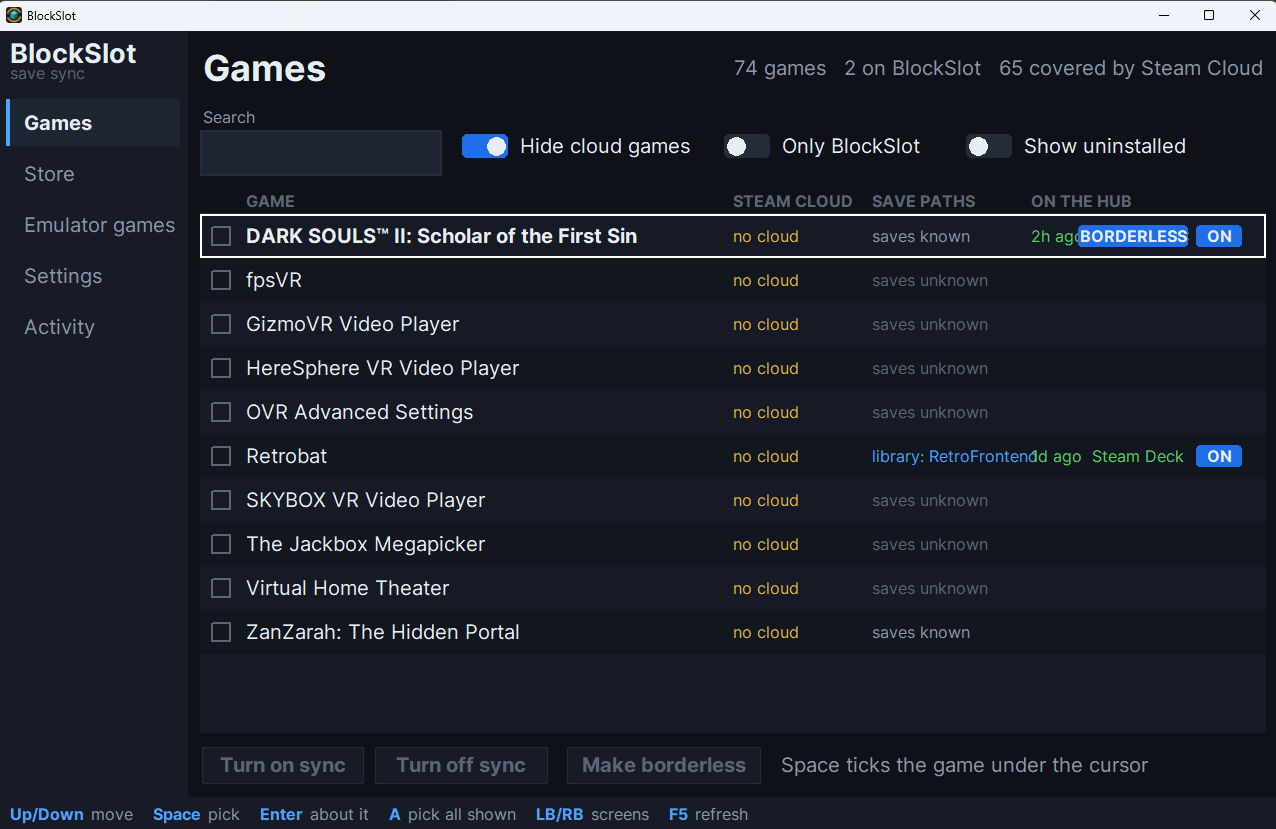Image resolution: width=1276 pixels, height=829 pixels.
Task: Select The Jackbox Megapicker title
Action: point(366,544)
